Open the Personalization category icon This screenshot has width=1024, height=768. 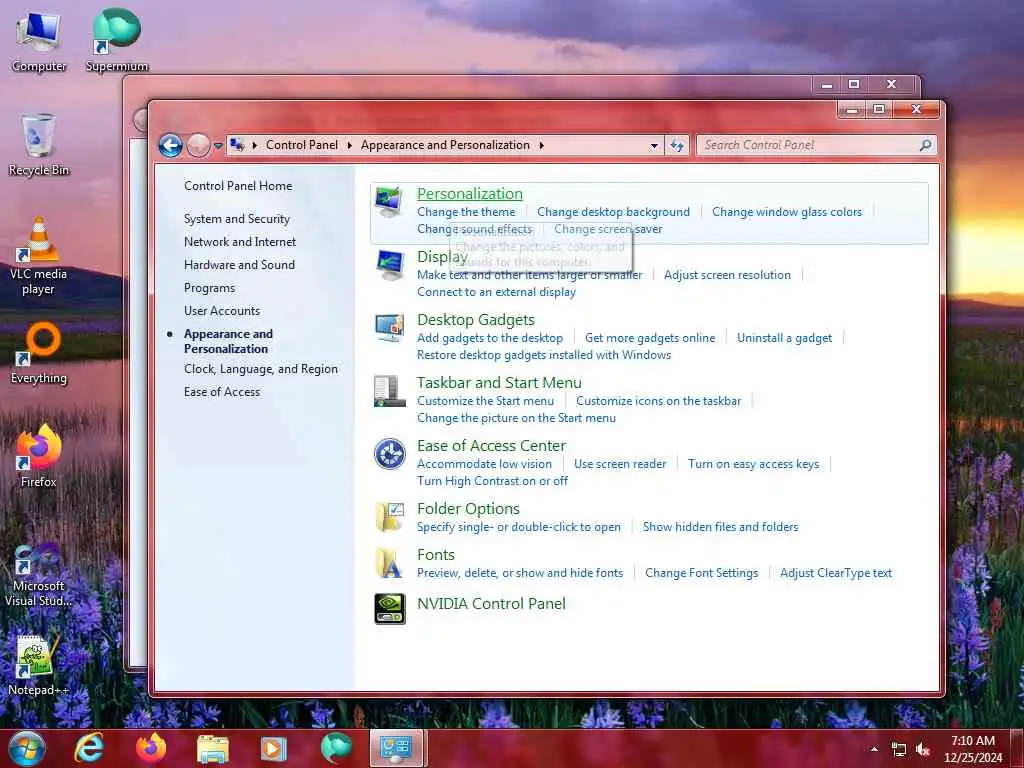(389, 202)
